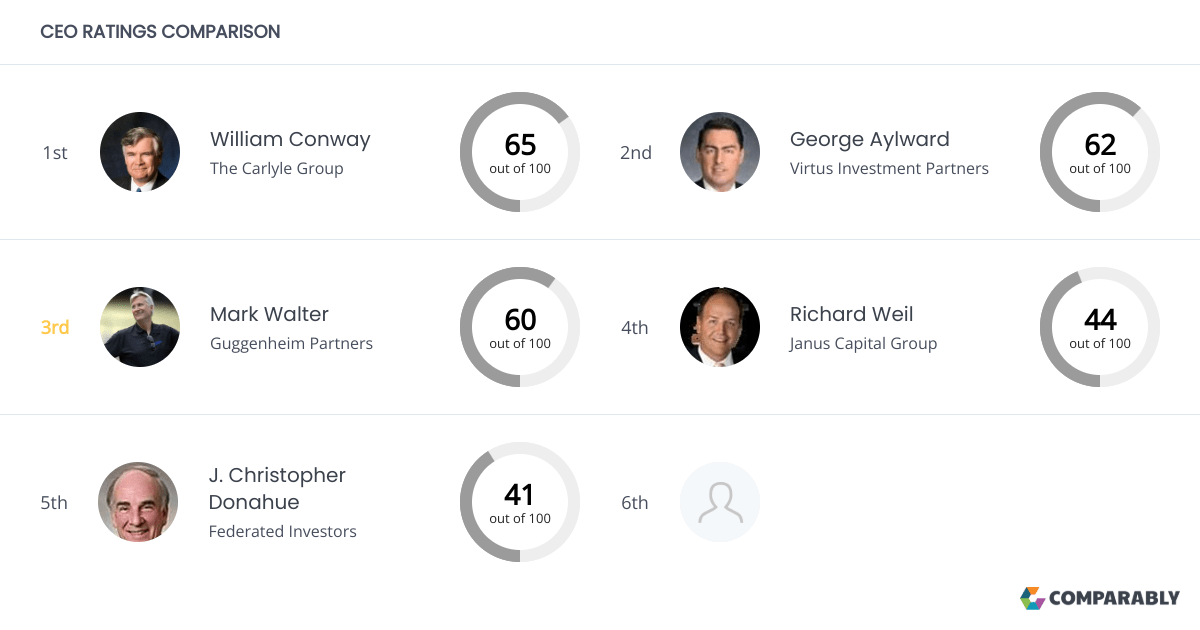Screen dimensions: 1200x630
Task: Click William Conway's profile photo
Action: [140, 152]
